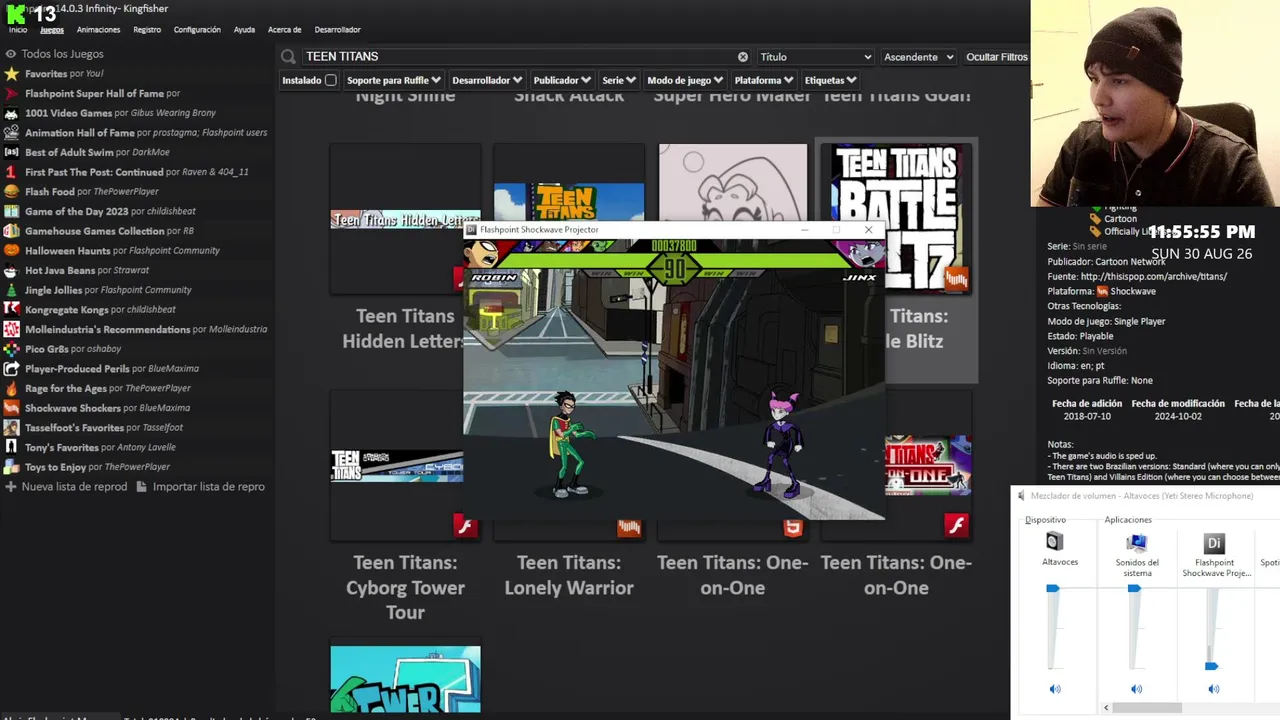
Task: Mute Sonidos del sistema in mixer
Action: [1136, 689]
